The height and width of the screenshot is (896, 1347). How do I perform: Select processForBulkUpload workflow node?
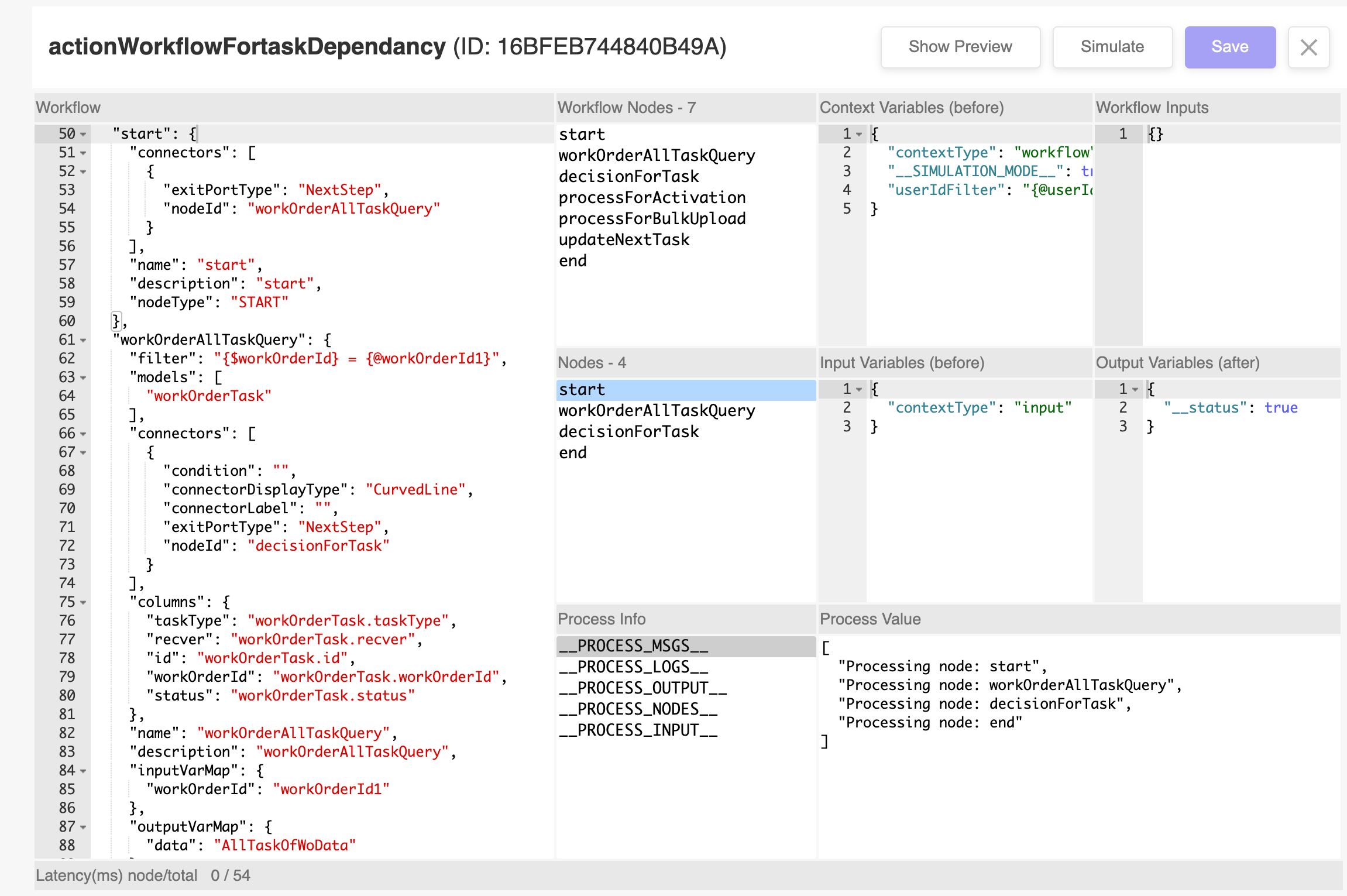click(x=686, y=219)
